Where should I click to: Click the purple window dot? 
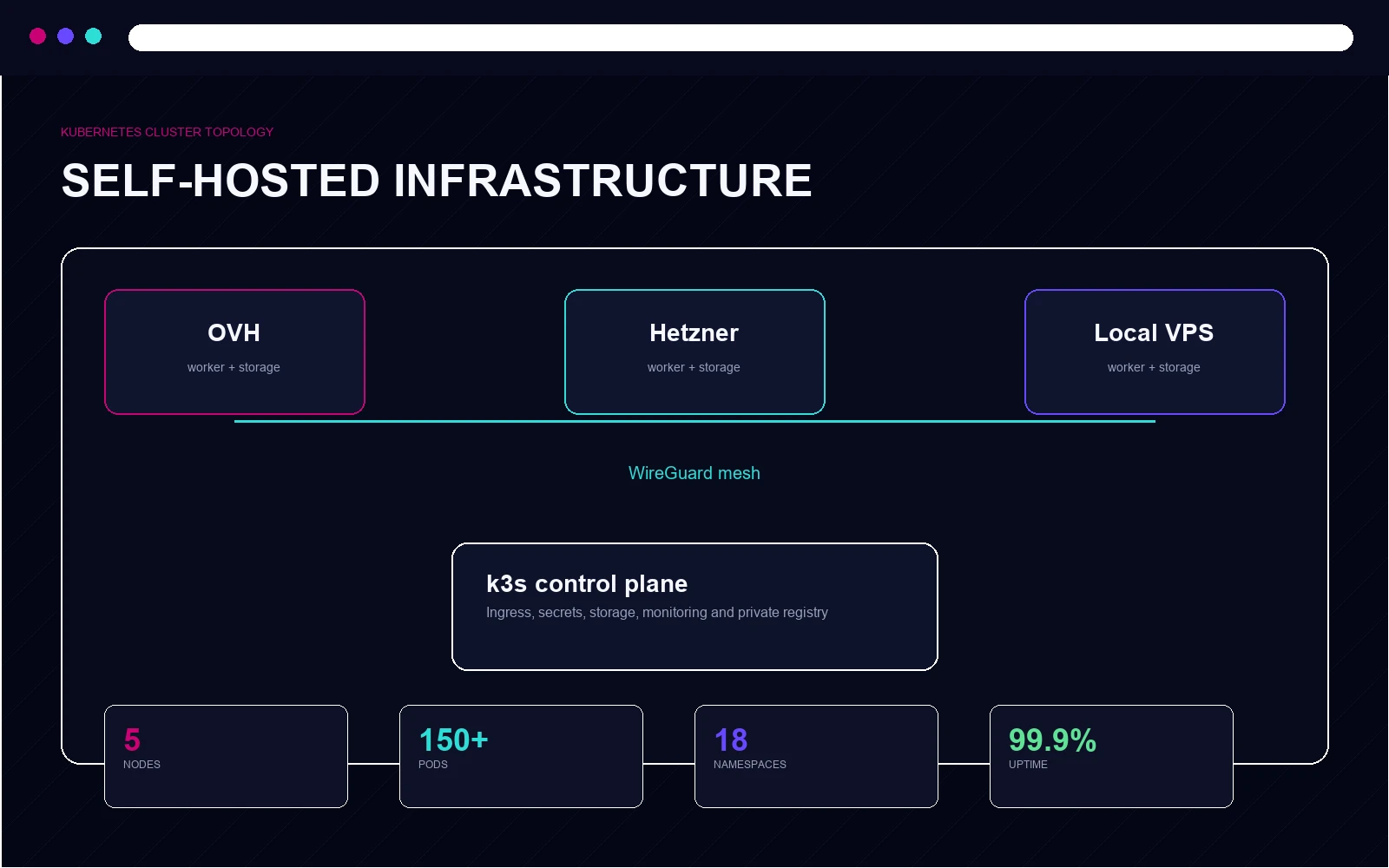[65, 36]
